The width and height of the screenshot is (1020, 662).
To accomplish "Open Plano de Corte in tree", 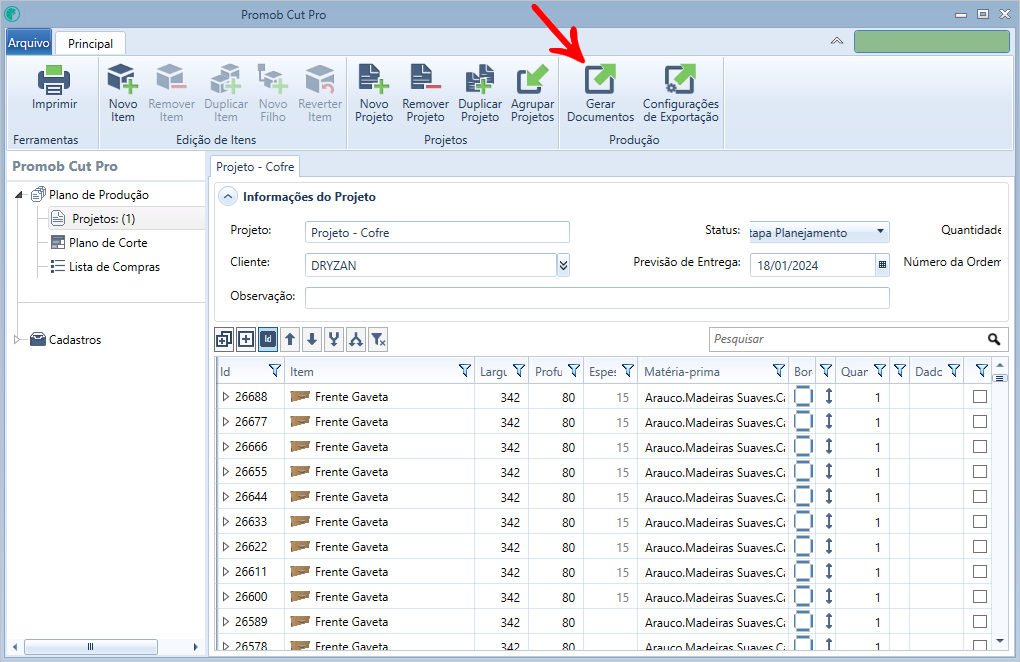I will (108, 243).
